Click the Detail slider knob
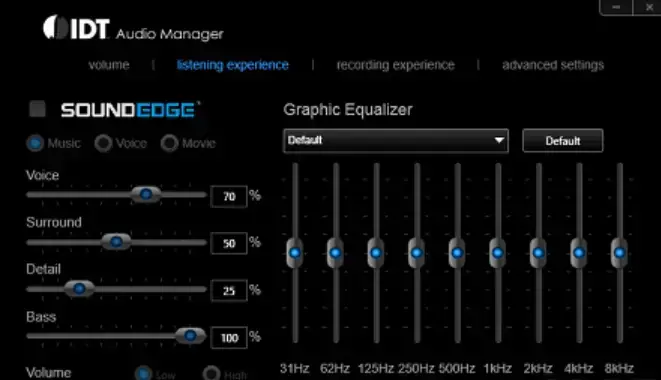661x380 pixels. pyautogui.click(x=79, y=289)
